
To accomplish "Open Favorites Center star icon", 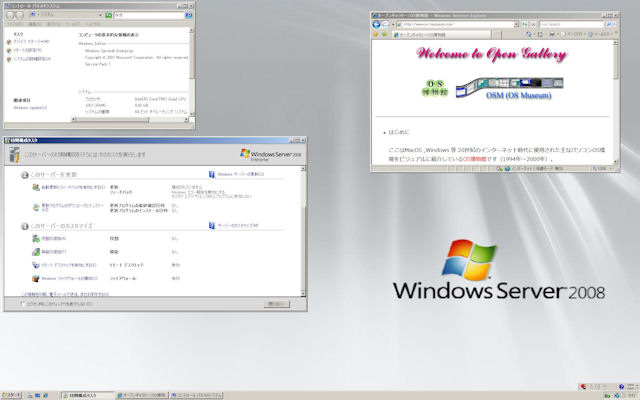I will click(x=376, y=35).
